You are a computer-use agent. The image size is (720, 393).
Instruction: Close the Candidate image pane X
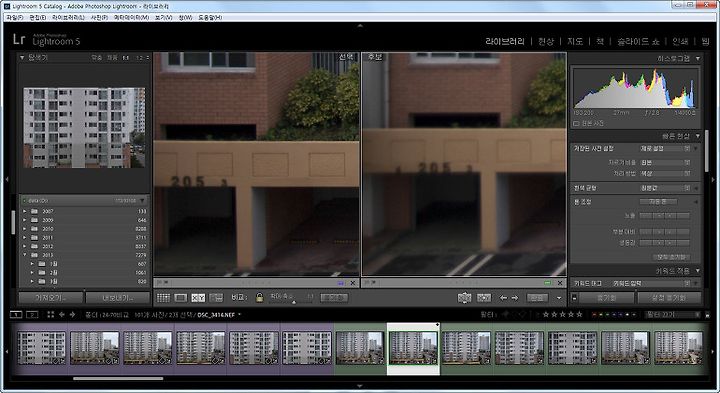pos(560,283)
